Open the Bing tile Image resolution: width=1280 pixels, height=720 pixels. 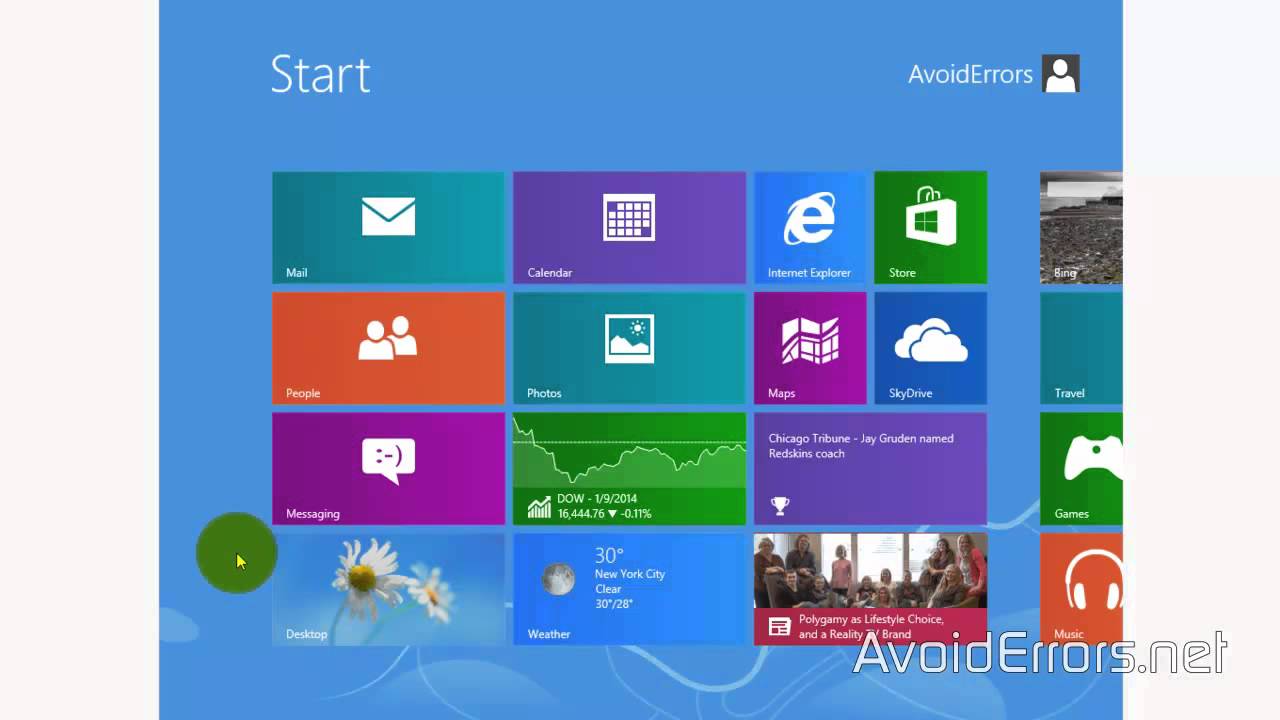click(x=1081, y=227)
